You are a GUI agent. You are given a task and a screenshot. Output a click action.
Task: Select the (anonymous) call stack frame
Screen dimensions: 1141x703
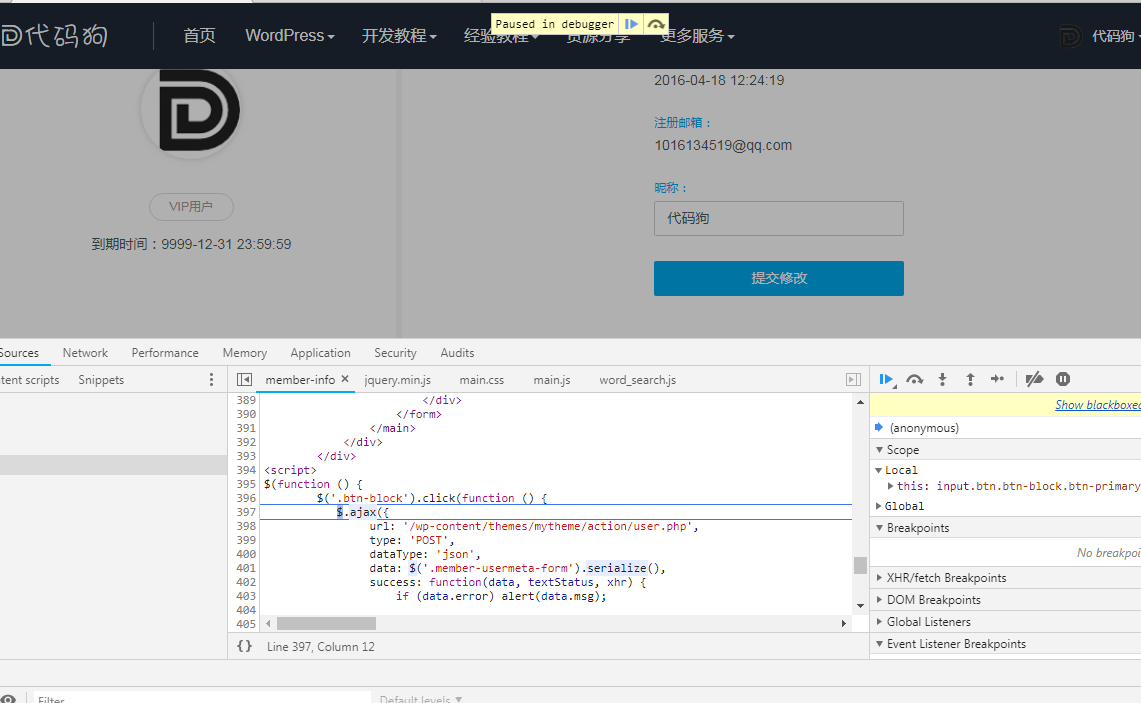point(924,428)
